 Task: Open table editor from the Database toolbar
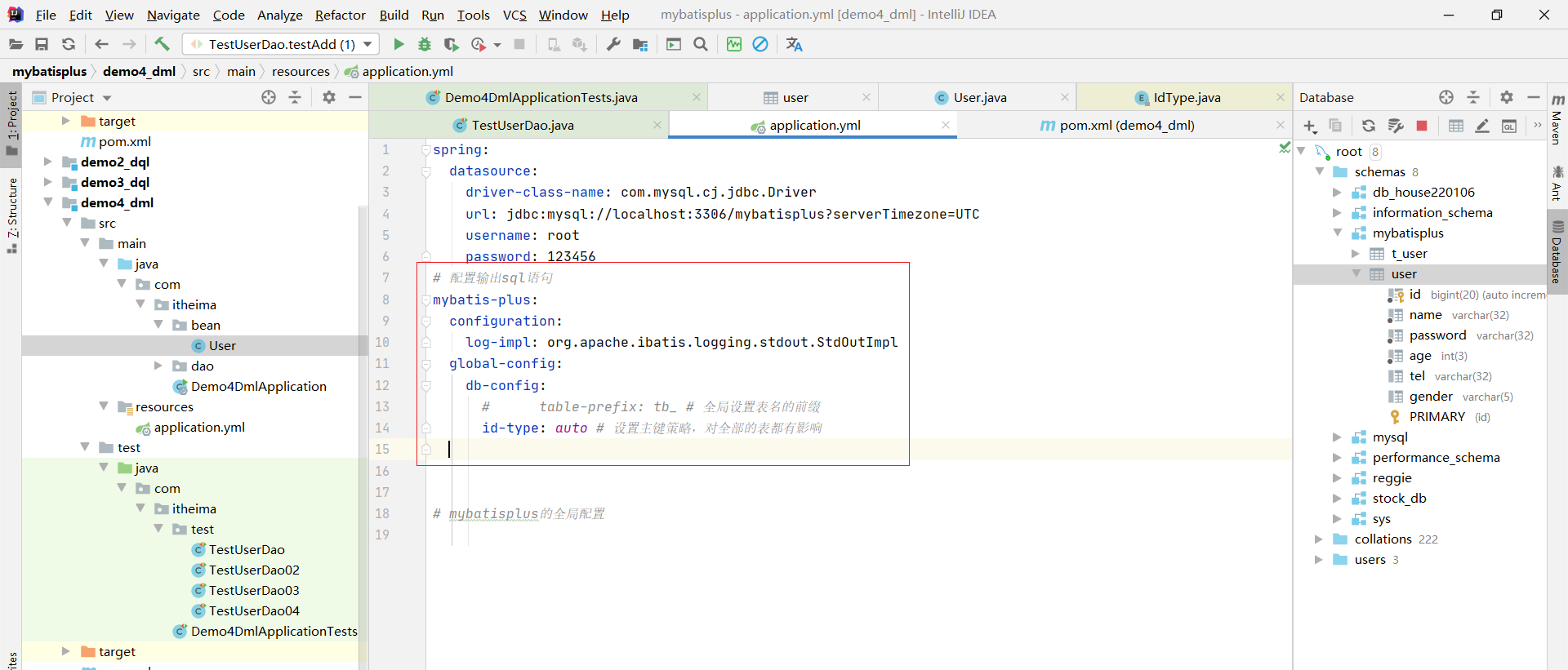pyautogui.click(x=1456, y=126)
